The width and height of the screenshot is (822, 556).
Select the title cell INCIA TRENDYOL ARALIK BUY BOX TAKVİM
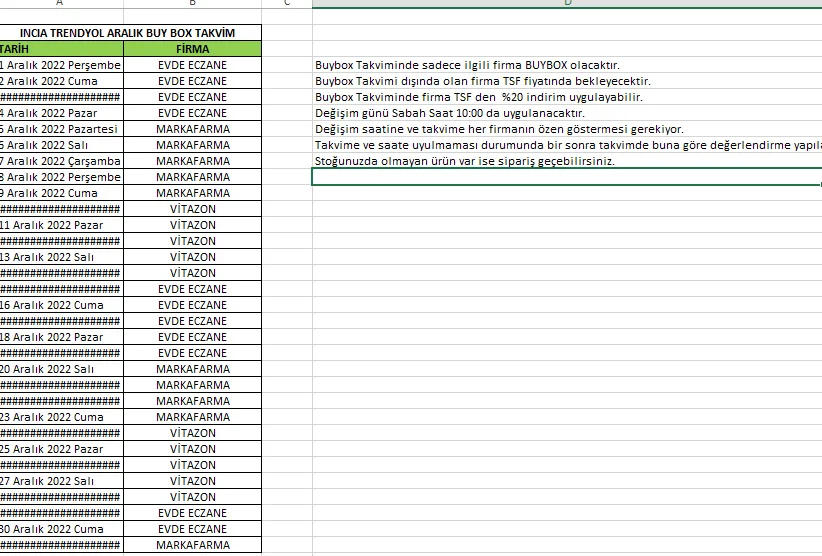(x=127, y=33)
